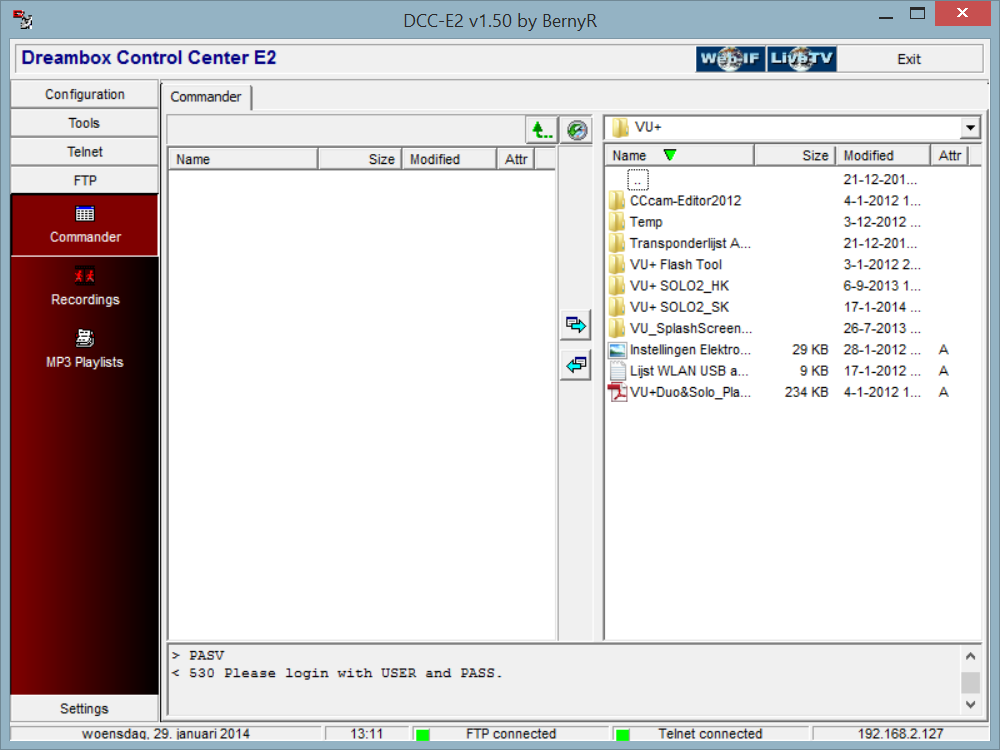Open the Recordings sidebar icon
This screenshot has height=750, width=1000.
pyautogui.click(x=85, y=276)
